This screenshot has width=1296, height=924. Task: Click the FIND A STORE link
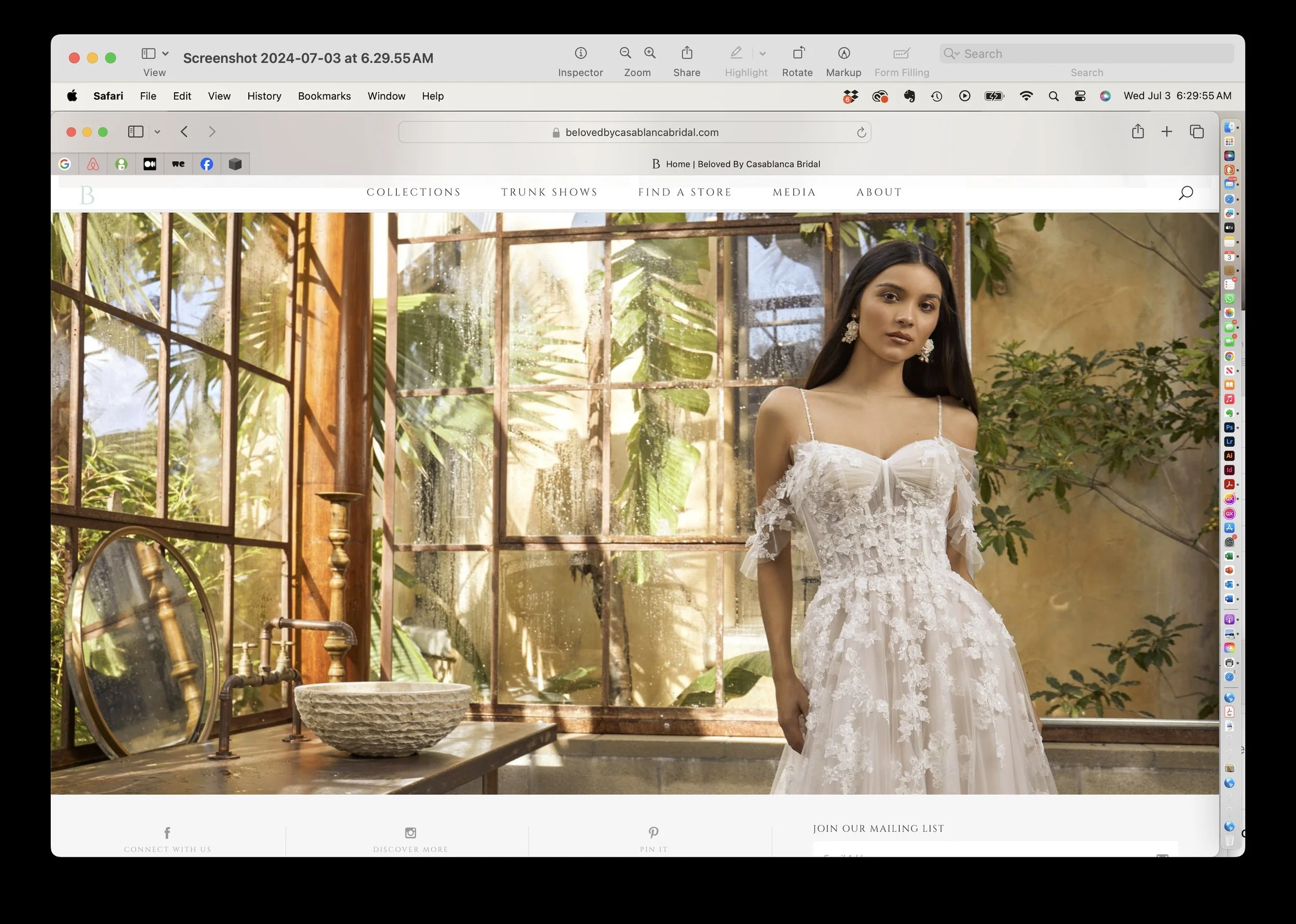tap(685, 192)
